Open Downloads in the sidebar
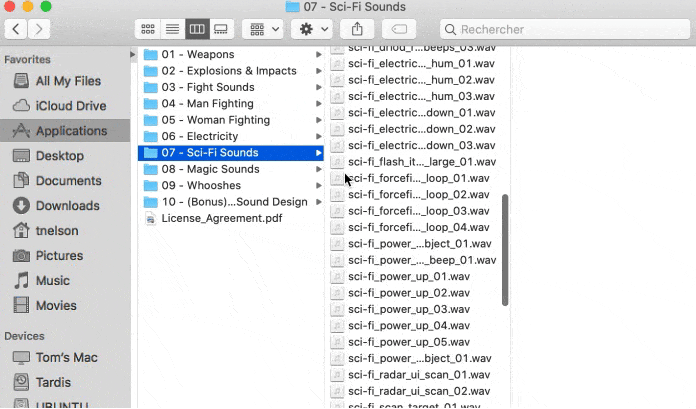 67,206
